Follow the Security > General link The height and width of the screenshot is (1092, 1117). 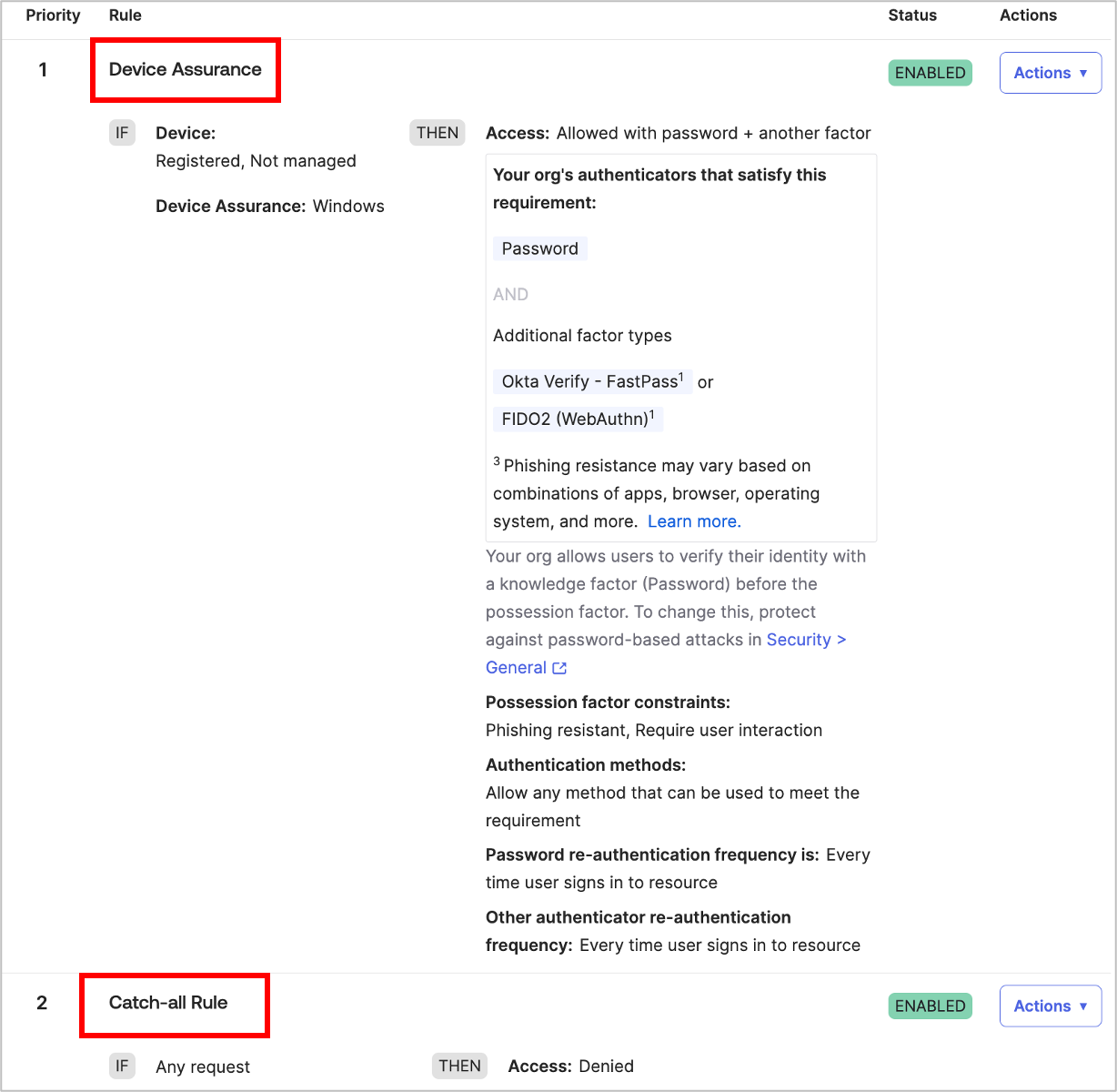[x=805, y=640]
